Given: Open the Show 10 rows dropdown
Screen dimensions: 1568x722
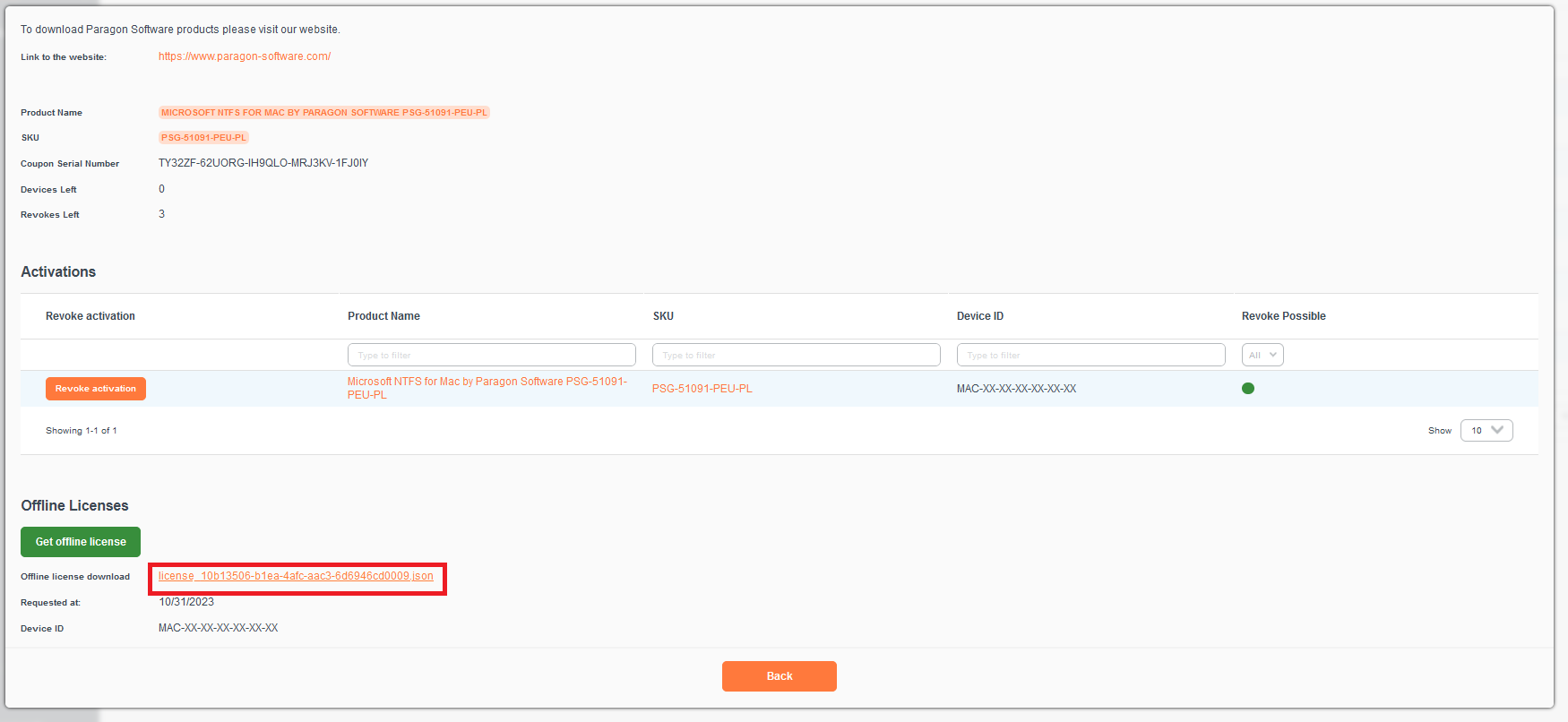Looking at the screenshot, I should 1486,431.
